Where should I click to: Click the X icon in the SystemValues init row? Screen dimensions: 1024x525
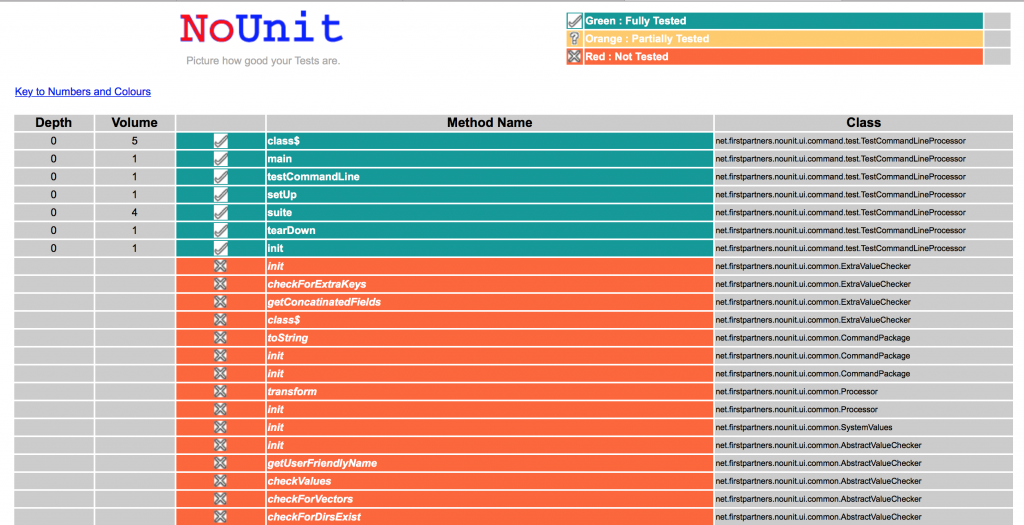[220, 427]
